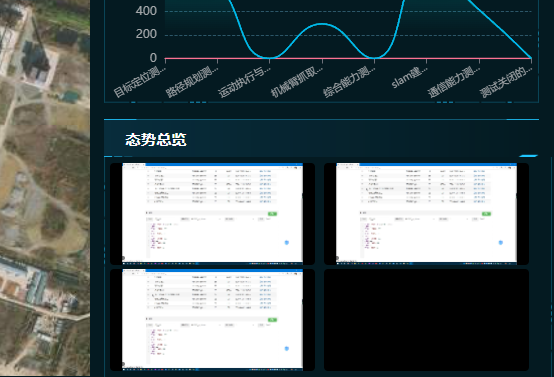Select the 机械臂抓取... chart category
Screen dimensions: 554x377
click(x=297, y=81)
